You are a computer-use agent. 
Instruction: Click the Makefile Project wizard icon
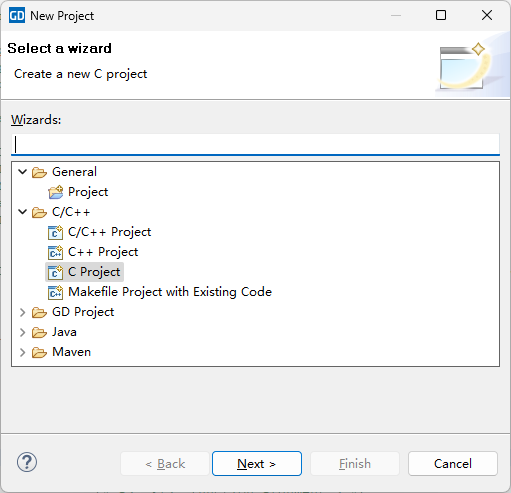click(x=55, y=292)
